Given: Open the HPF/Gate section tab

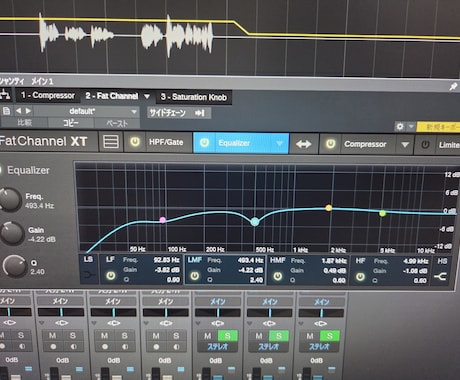Looking at the screenshot, I should coord(166,142).
